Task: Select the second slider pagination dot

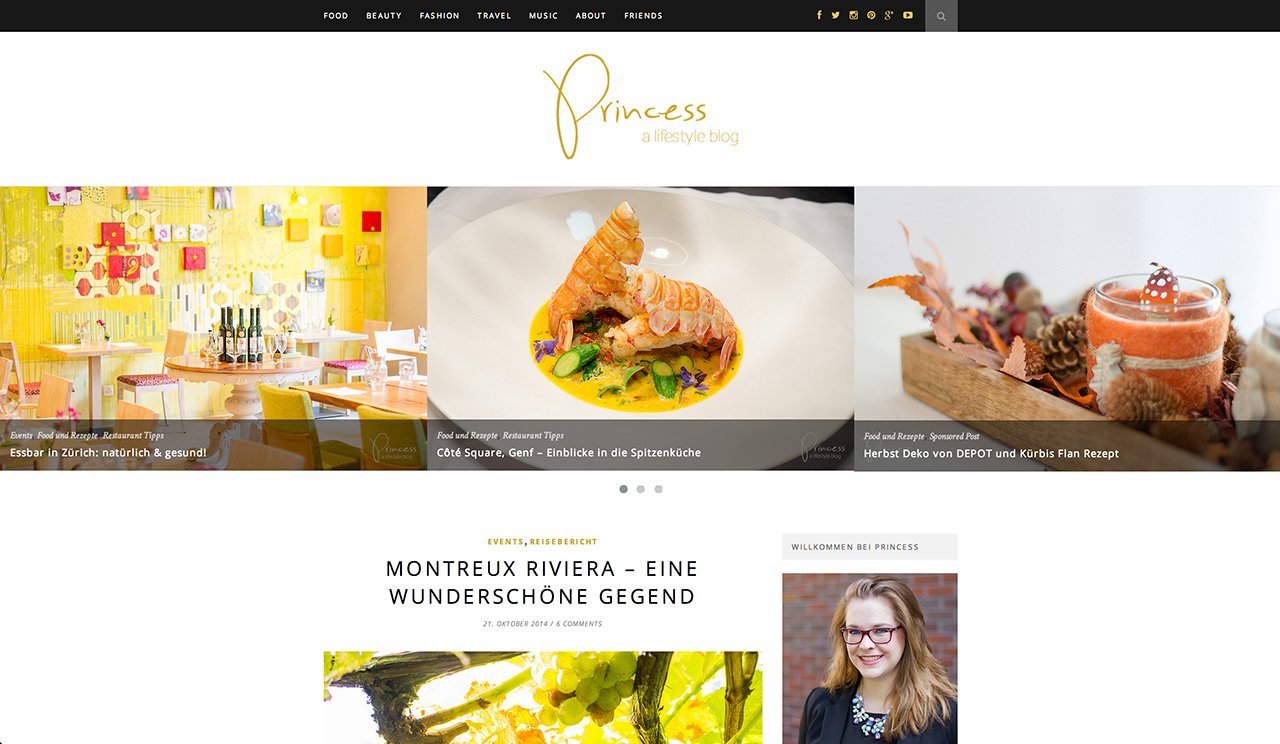Action: (x=641, y=489)
